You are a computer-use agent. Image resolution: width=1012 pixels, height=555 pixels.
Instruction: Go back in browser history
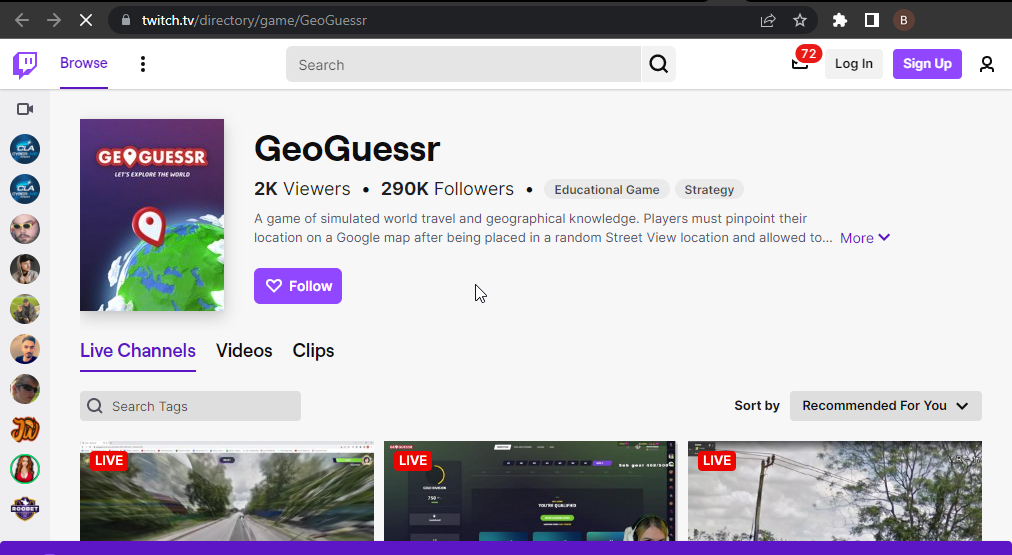(22, 20)
